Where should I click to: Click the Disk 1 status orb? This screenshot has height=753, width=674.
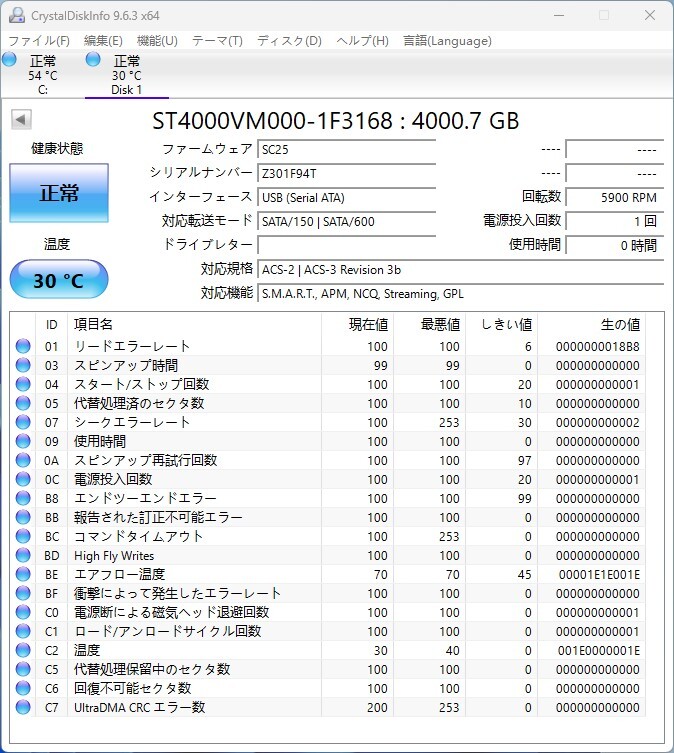(93, 60)
